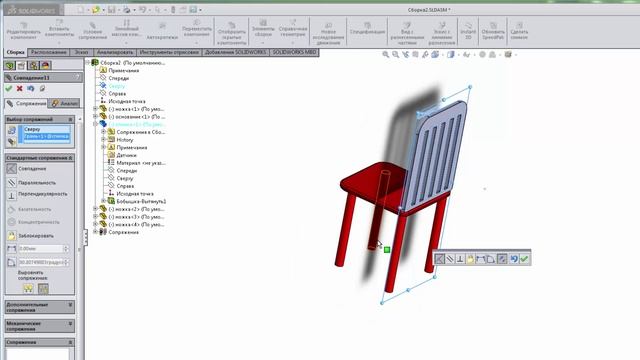Switch to Сопряжения tab in mate panel
This screenshot has height=360, width=640.
click(26, 104)
